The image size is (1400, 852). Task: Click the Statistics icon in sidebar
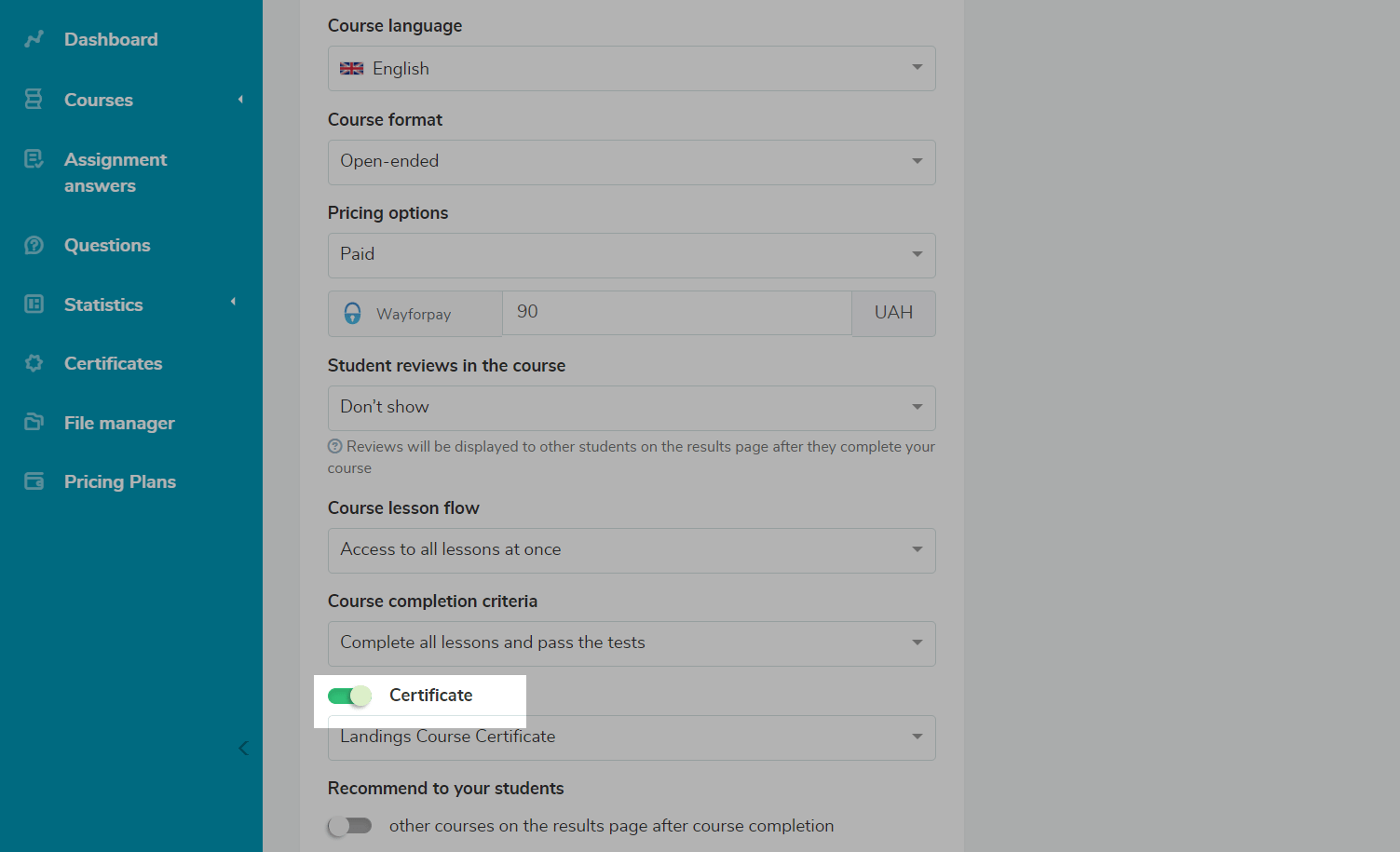(34, 304)
